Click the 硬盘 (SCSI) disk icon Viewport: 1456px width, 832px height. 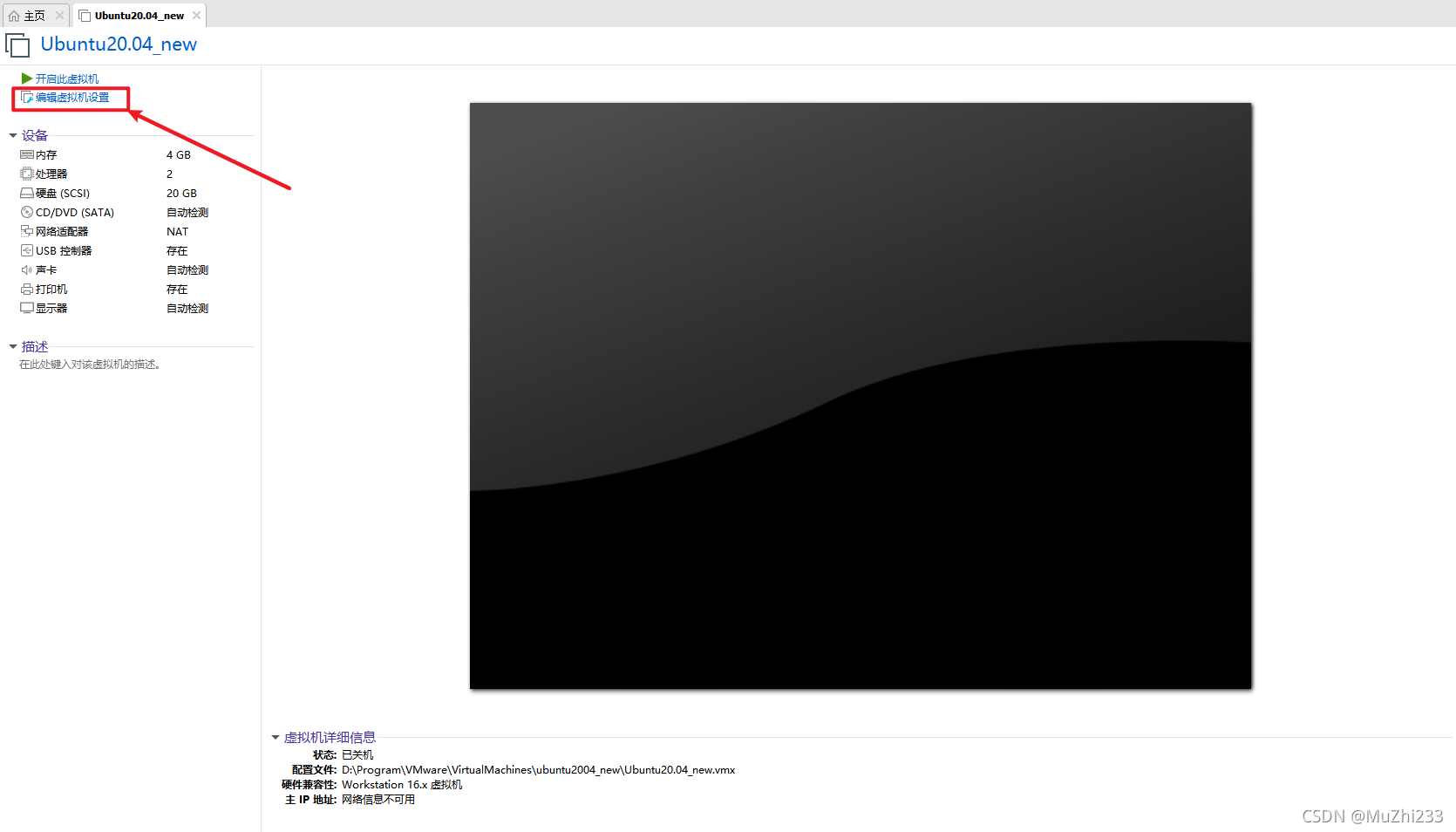click(x=27, y=193)
